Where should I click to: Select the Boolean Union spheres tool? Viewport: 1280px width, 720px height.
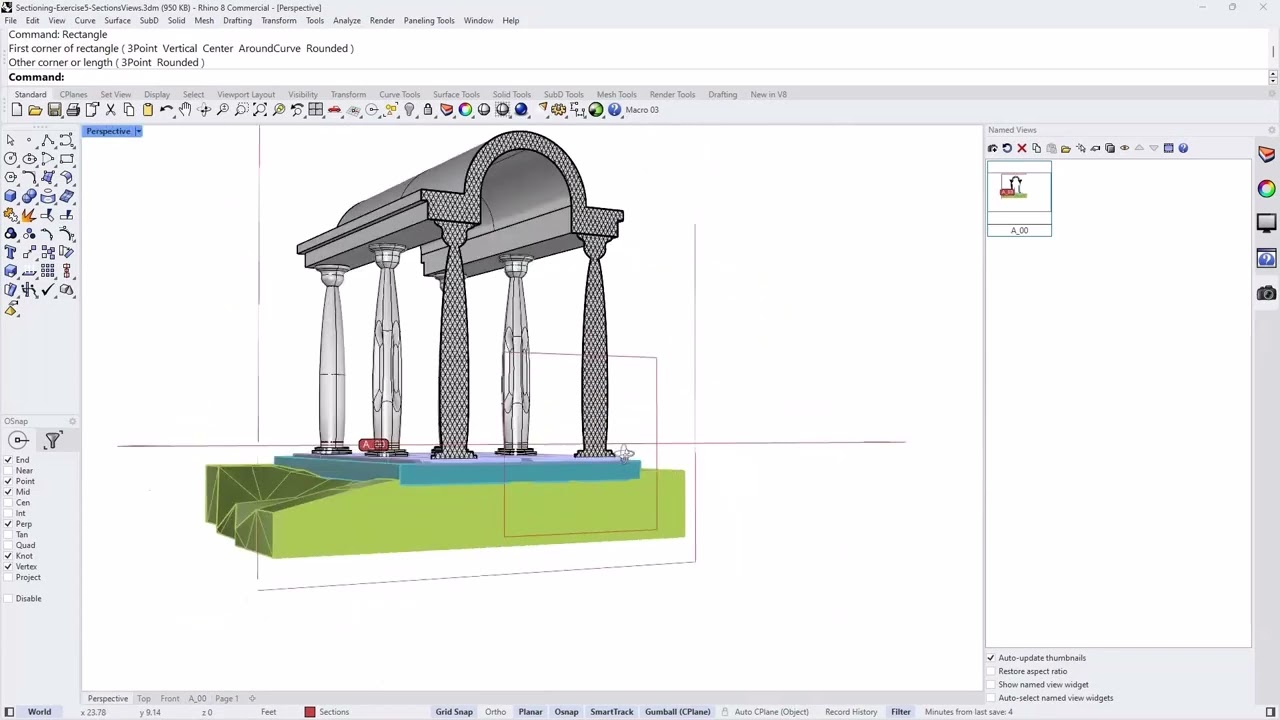click(x=29, y=197)
